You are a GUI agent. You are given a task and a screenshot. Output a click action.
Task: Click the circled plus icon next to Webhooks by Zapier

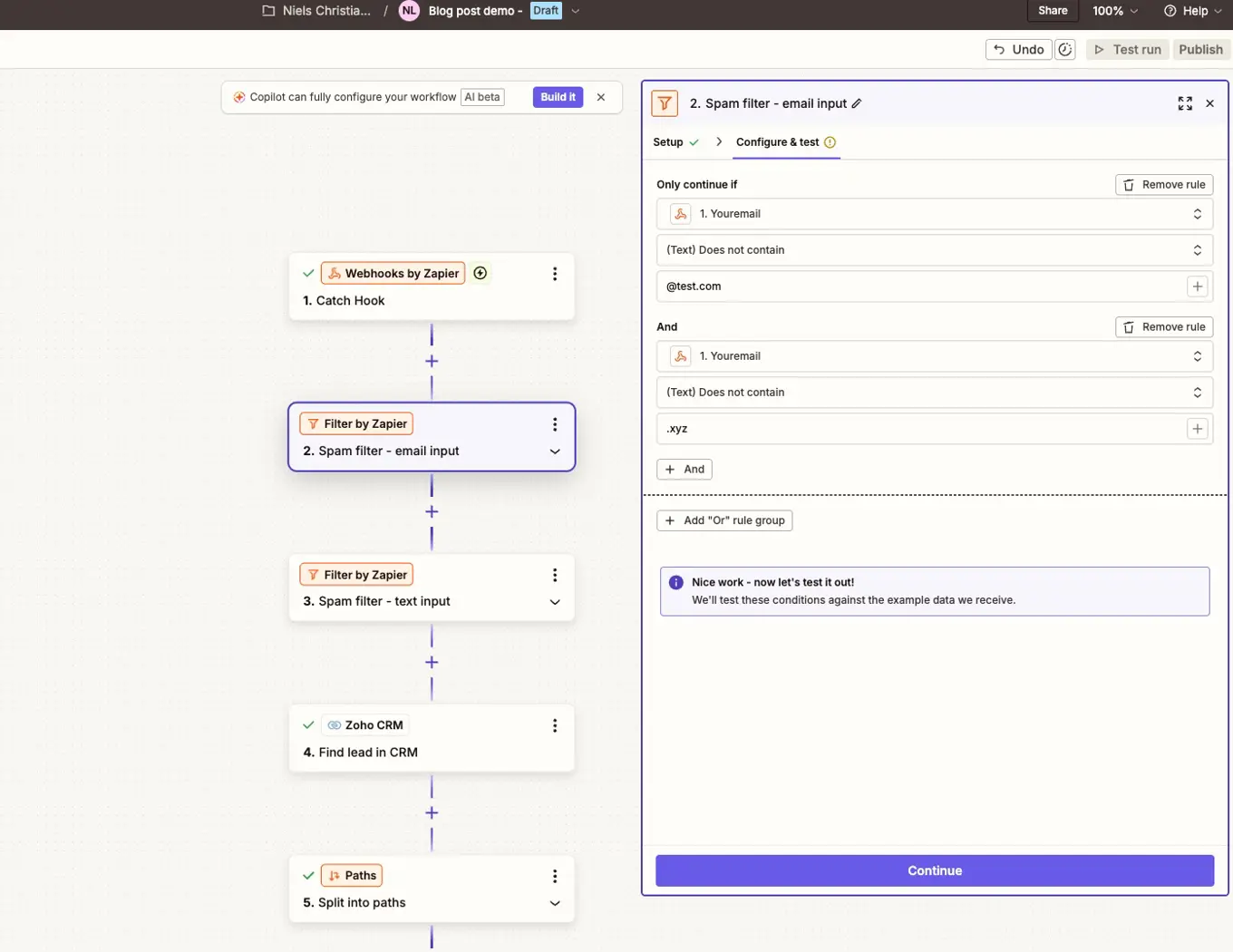[480, 272]
